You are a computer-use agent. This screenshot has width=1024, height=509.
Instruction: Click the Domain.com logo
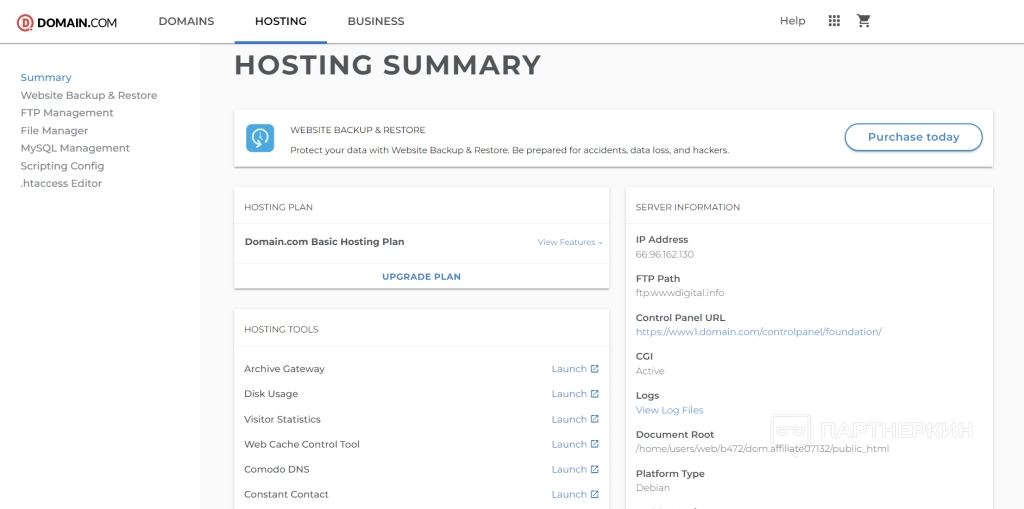point(67,22)
